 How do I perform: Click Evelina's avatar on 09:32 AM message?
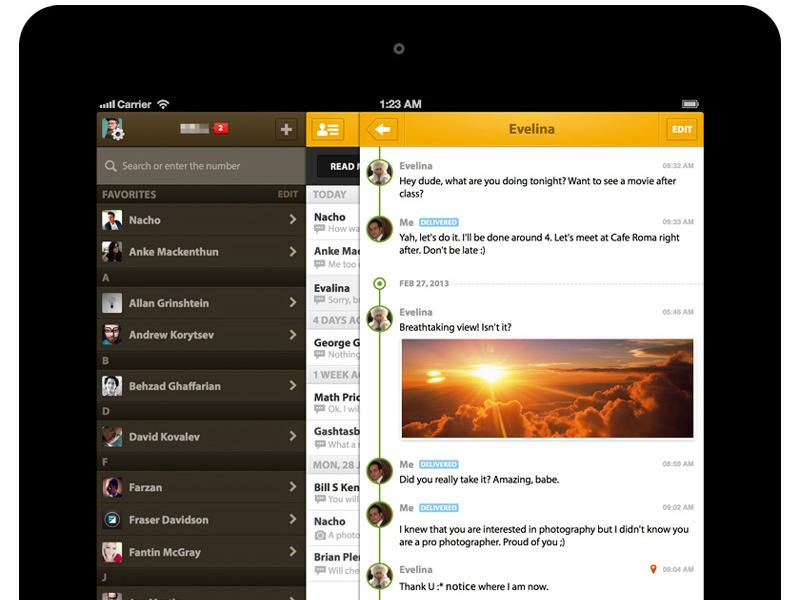[x=380, y=172]
